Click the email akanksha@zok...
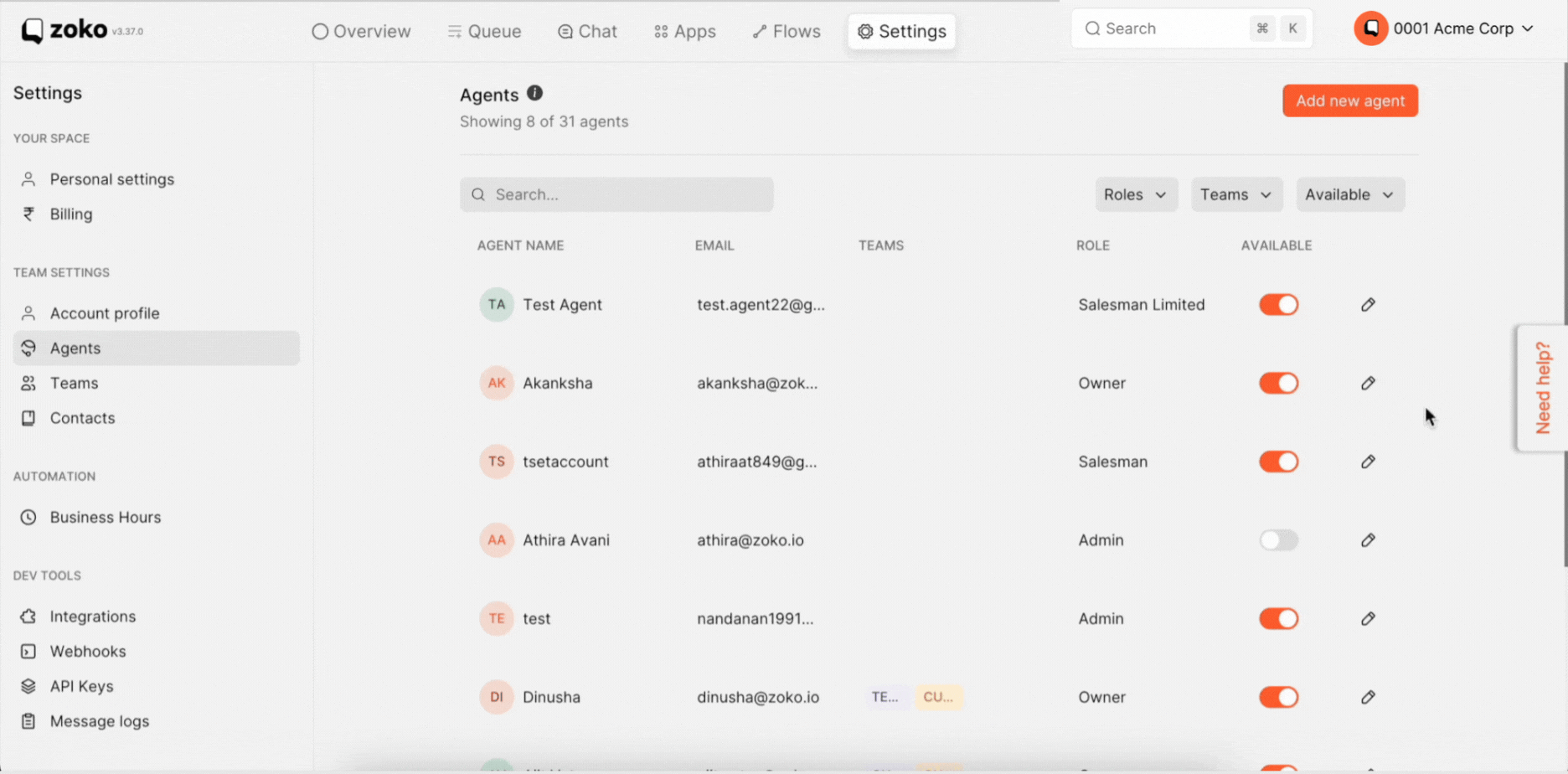 [x=757, y=383]
